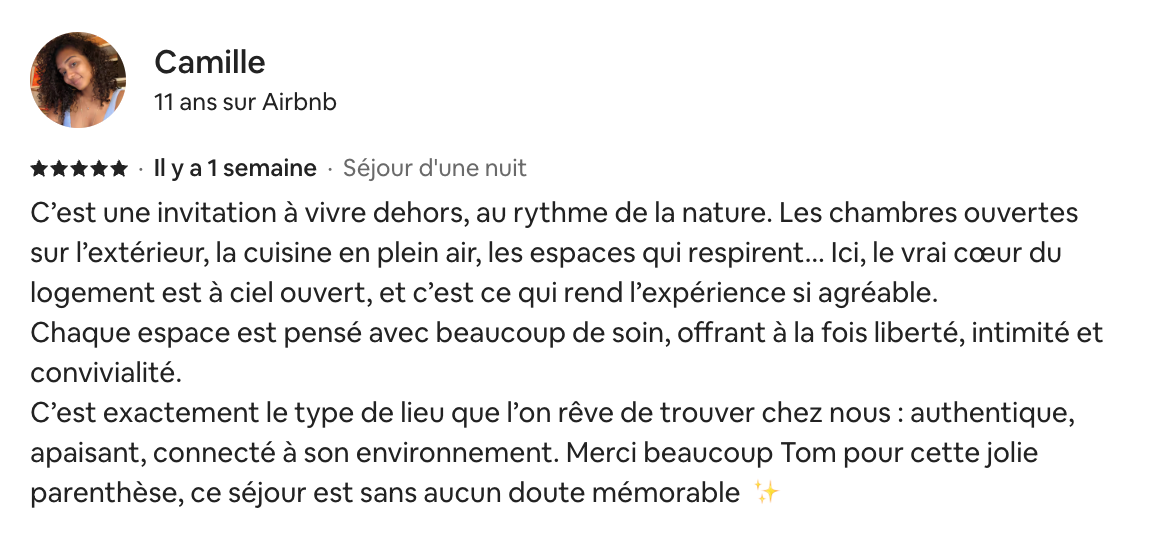Click the line starting "C'est exactement le type"
Screen dimensions: 1154x538
[x=552, y=414]
